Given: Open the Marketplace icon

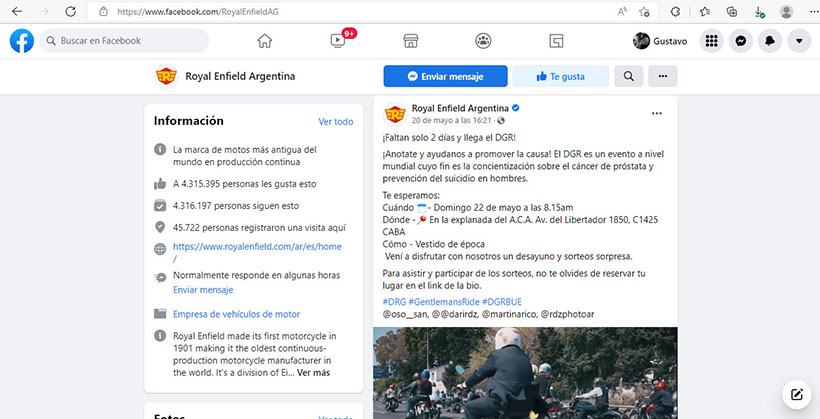Looking at the screenshot, I should point(410,41).
